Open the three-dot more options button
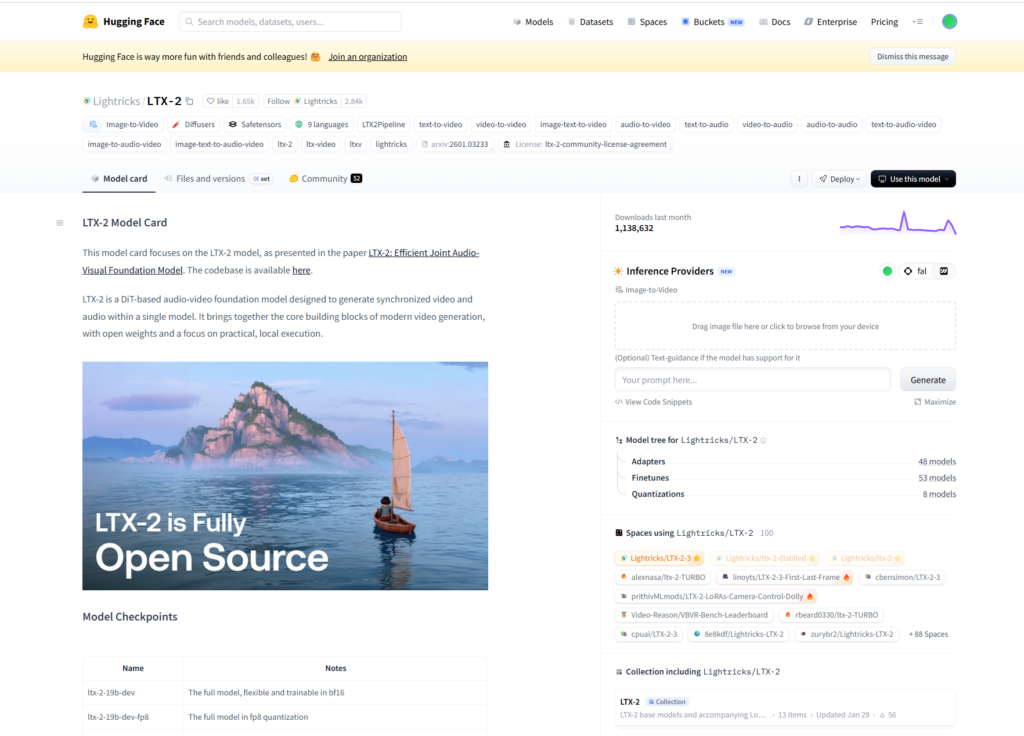This screenshot has height=736, width=1024. (x=798, y=179)
